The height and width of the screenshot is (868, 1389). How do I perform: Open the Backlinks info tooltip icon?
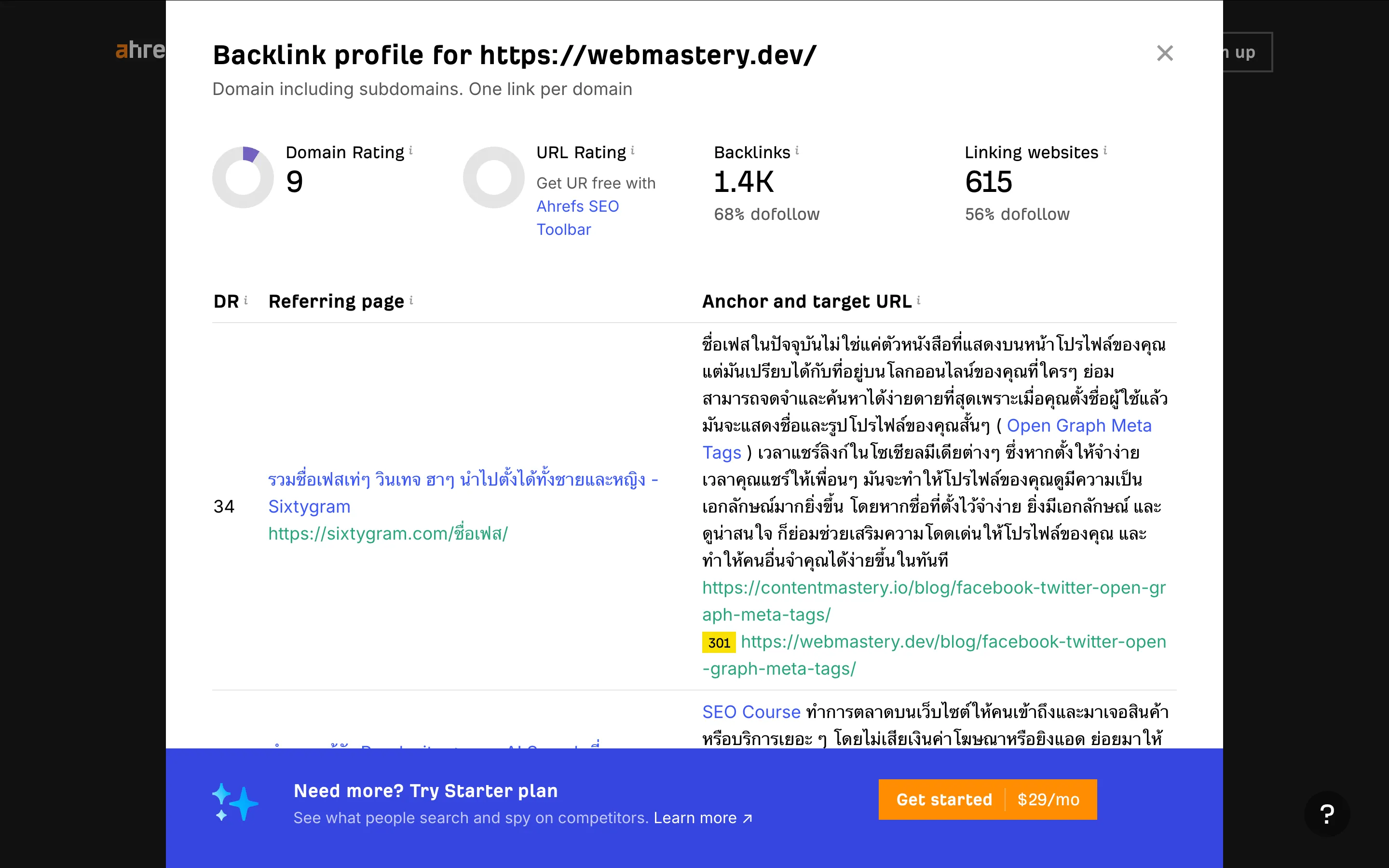pyautogui.click(x=798, y=150)
